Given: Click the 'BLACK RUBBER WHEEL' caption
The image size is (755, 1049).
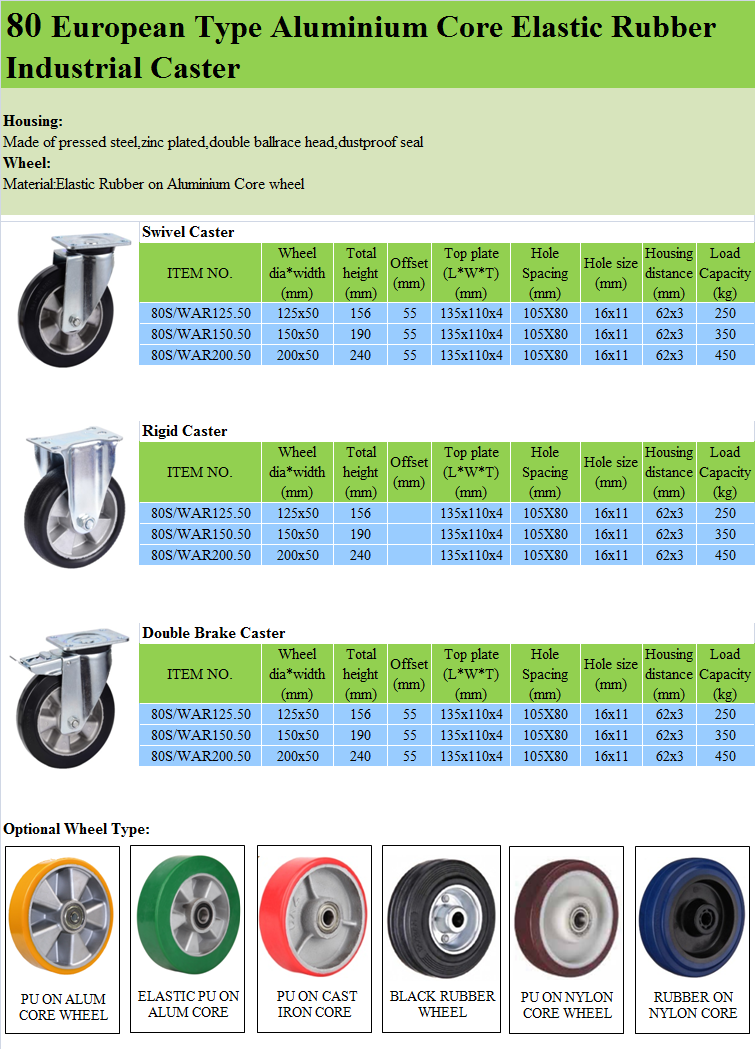Looking at the screenshot, I should 442,1004.
